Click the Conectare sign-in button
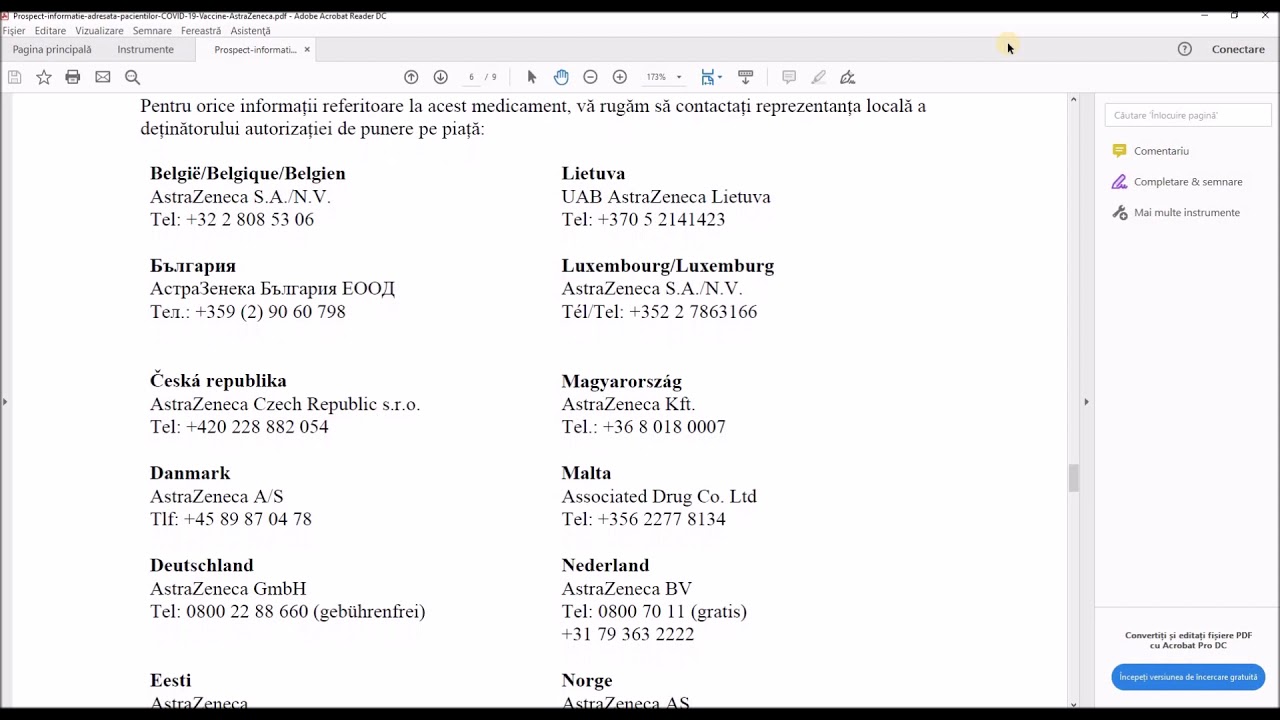 tap(1238, 49)
